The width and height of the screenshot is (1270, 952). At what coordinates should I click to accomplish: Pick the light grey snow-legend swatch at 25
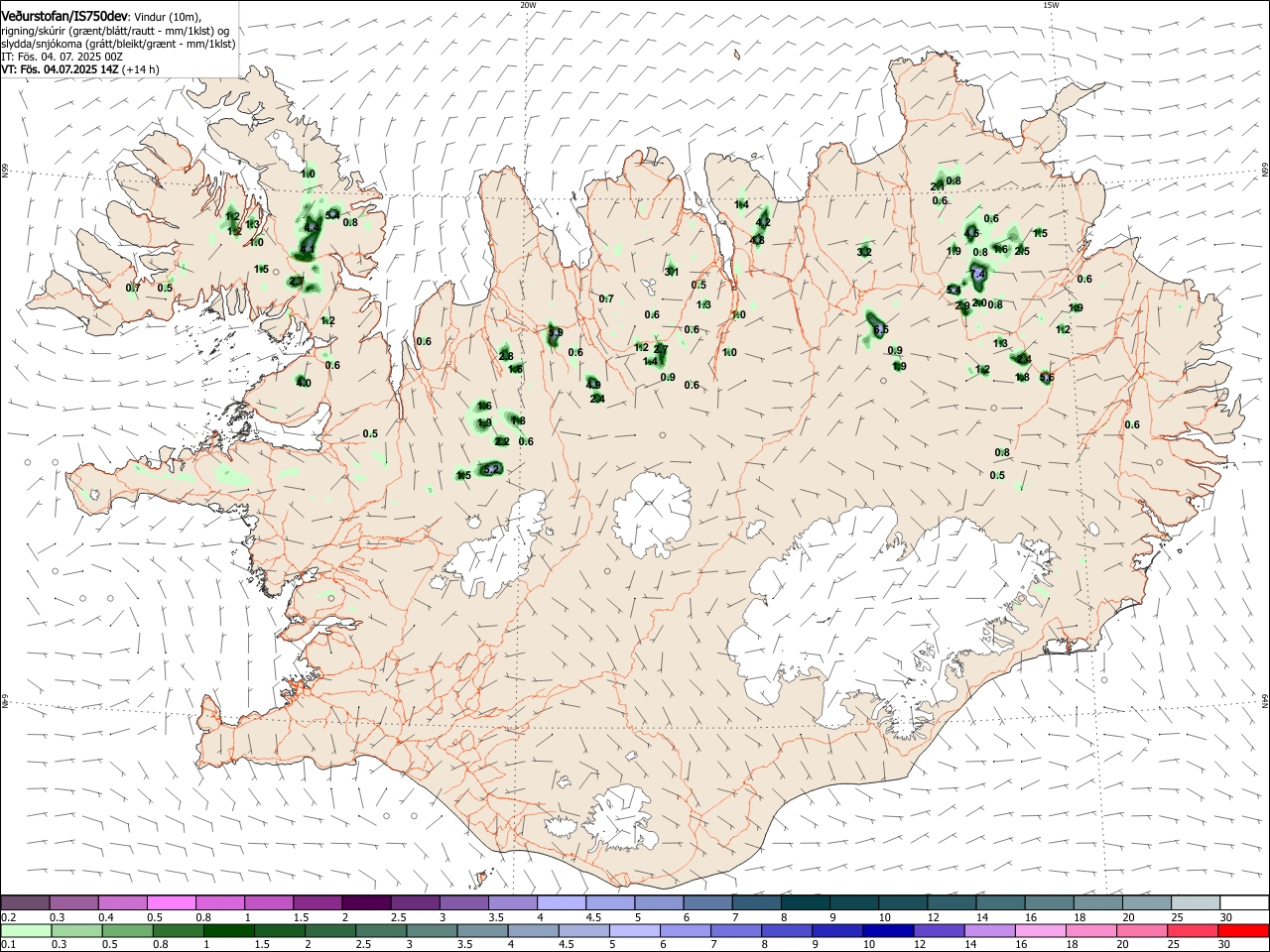[x=1194, y=902]
